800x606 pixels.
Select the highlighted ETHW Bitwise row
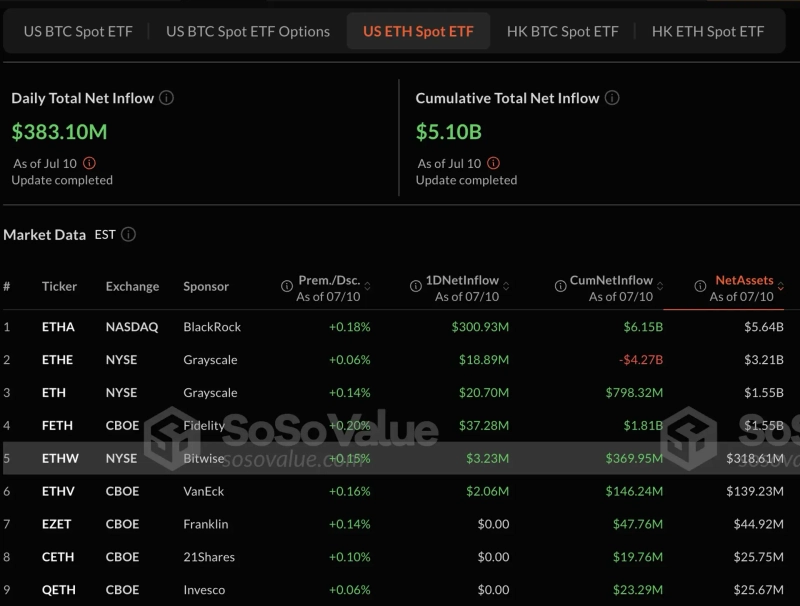[400, 459]
